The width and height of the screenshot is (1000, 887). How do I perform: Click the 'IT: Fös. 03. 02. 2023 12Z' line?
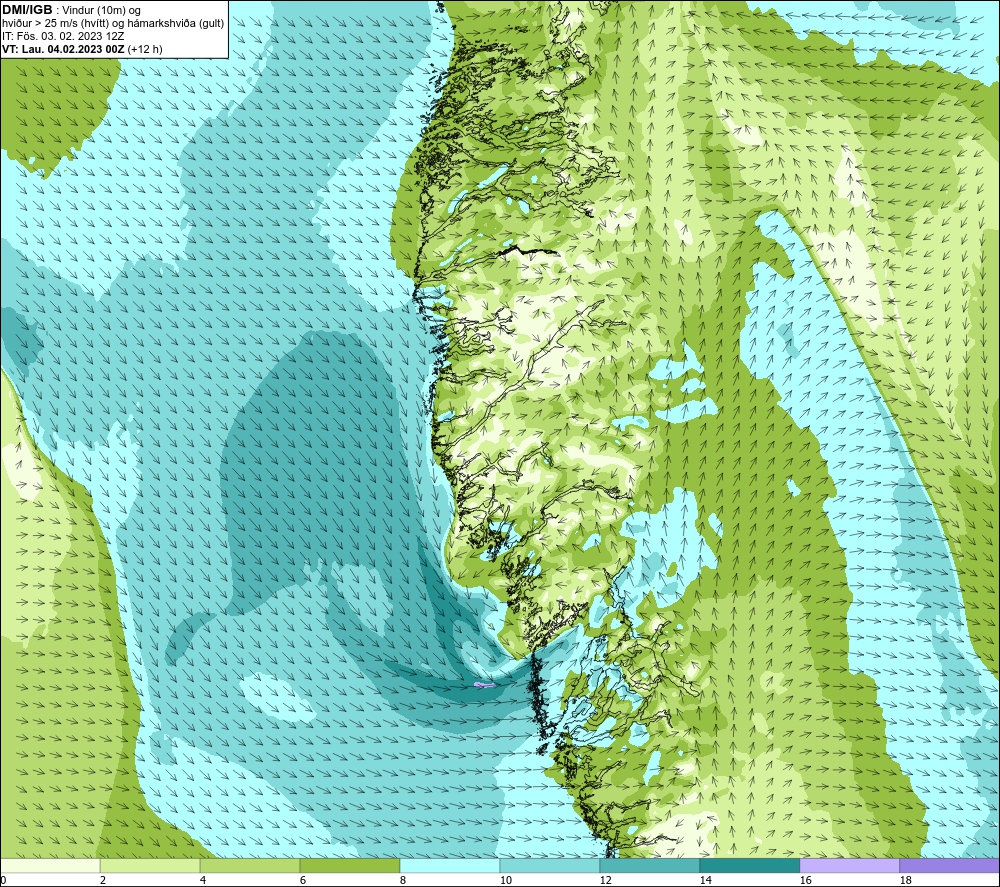coord(63,36)
